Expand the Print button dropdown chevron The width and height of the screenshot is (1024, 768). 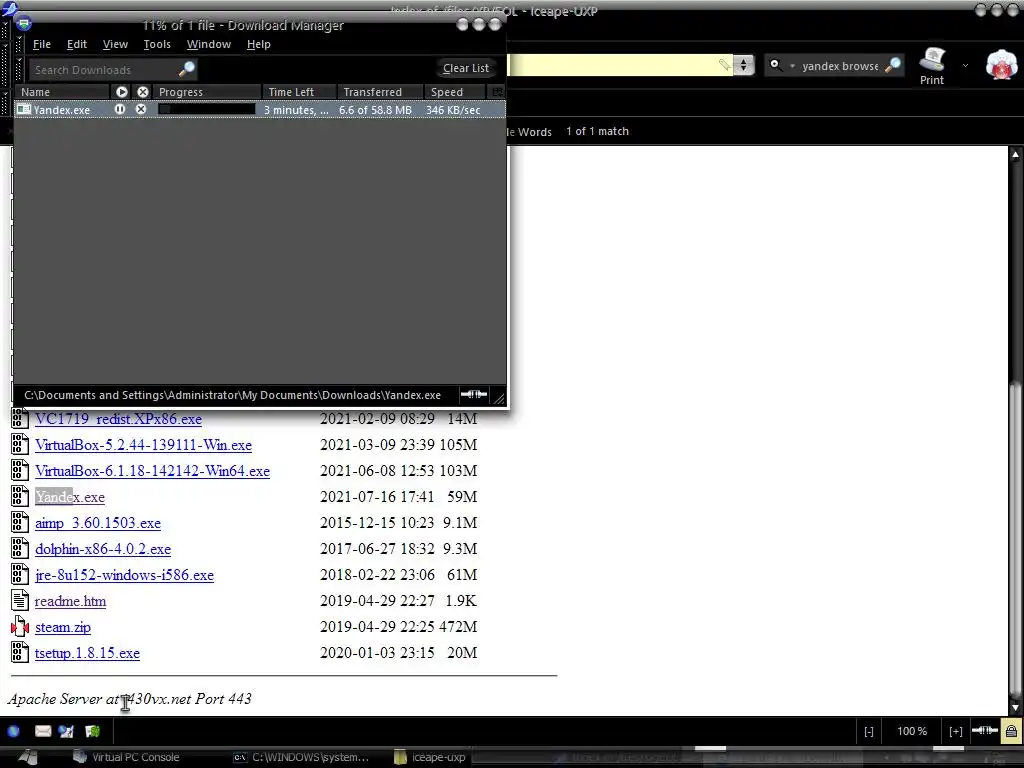(965, 65)
